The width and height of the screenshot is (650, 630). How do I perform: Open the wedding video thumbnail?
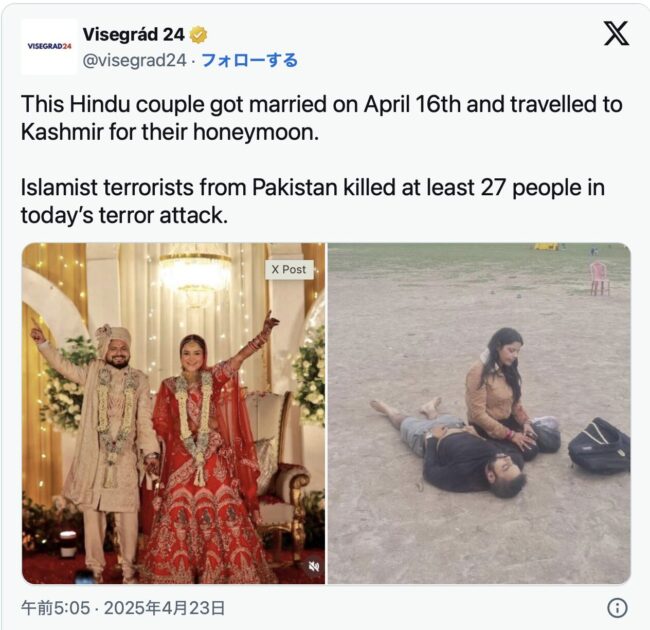[x=174, y=413]
